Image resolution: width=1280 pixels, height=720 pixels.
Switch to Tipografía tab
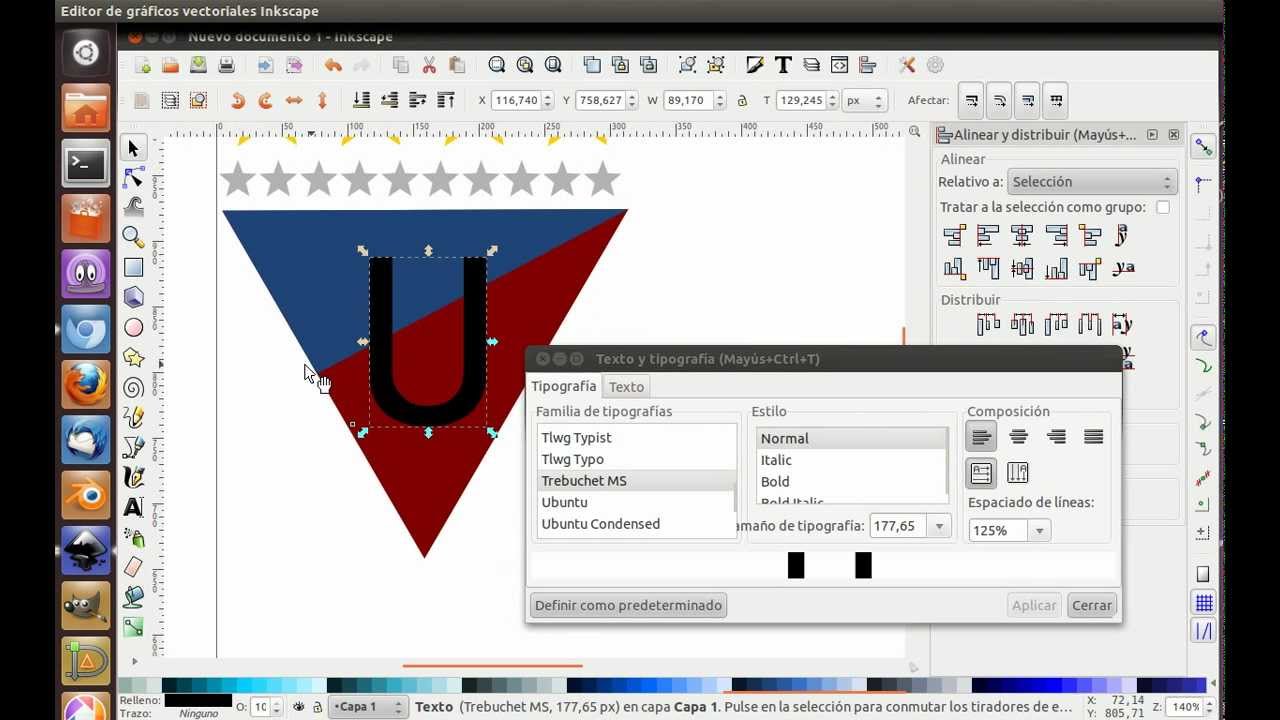point(564,386)
